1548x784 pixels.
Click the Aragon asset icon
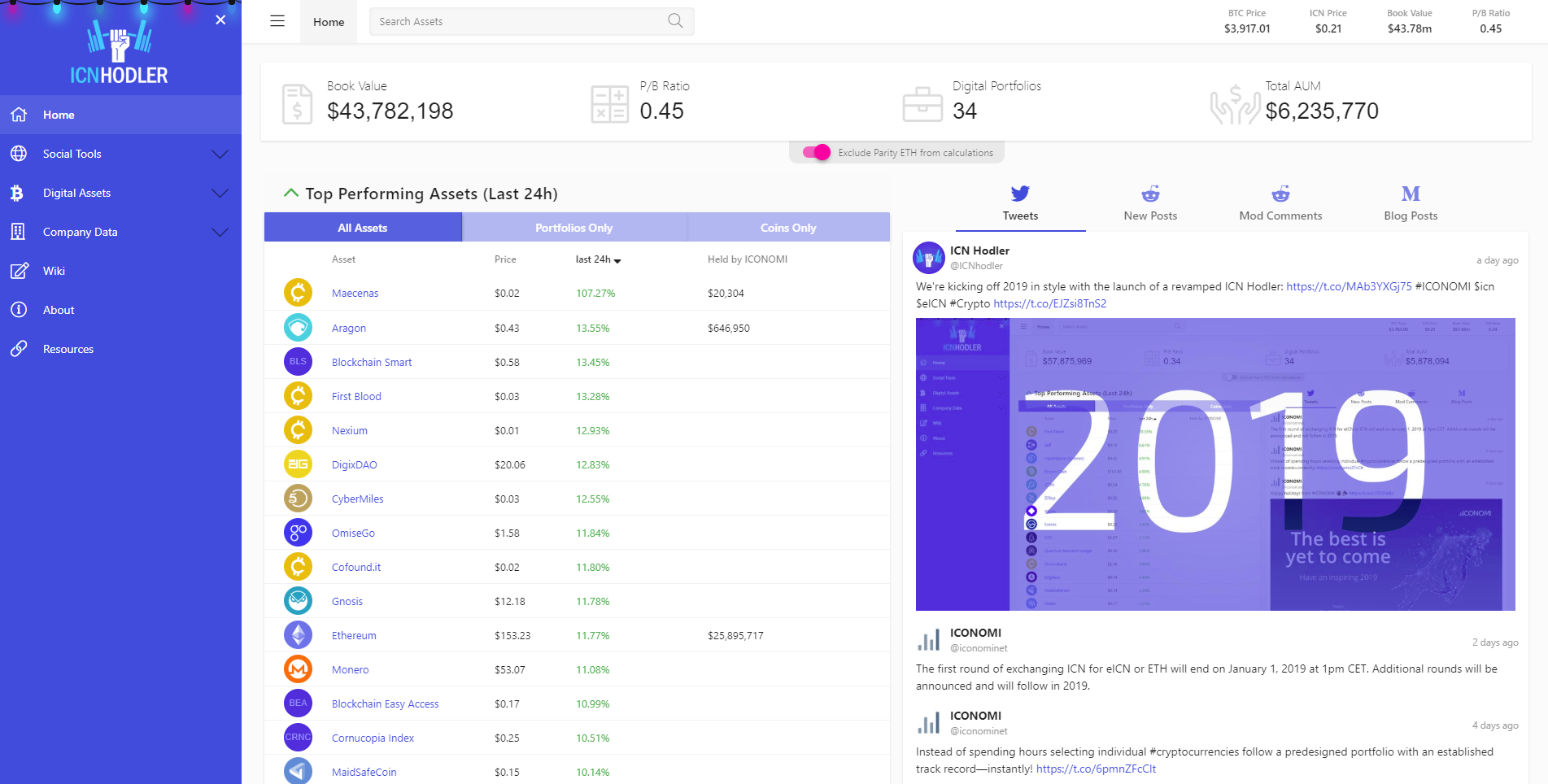[298, 327]
